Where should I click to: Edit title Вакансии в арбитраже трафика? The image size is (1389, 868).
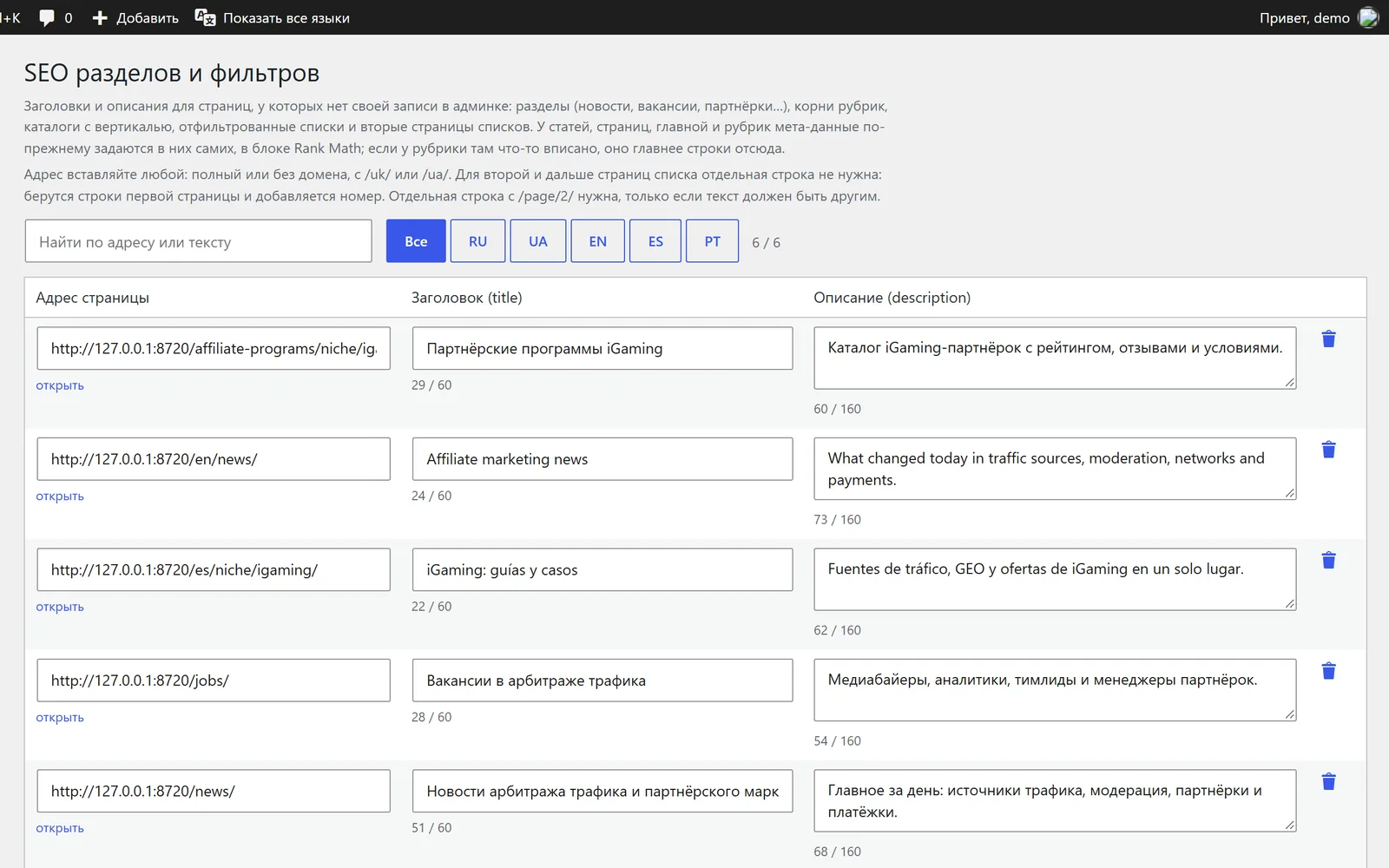(x=602, y=681)
